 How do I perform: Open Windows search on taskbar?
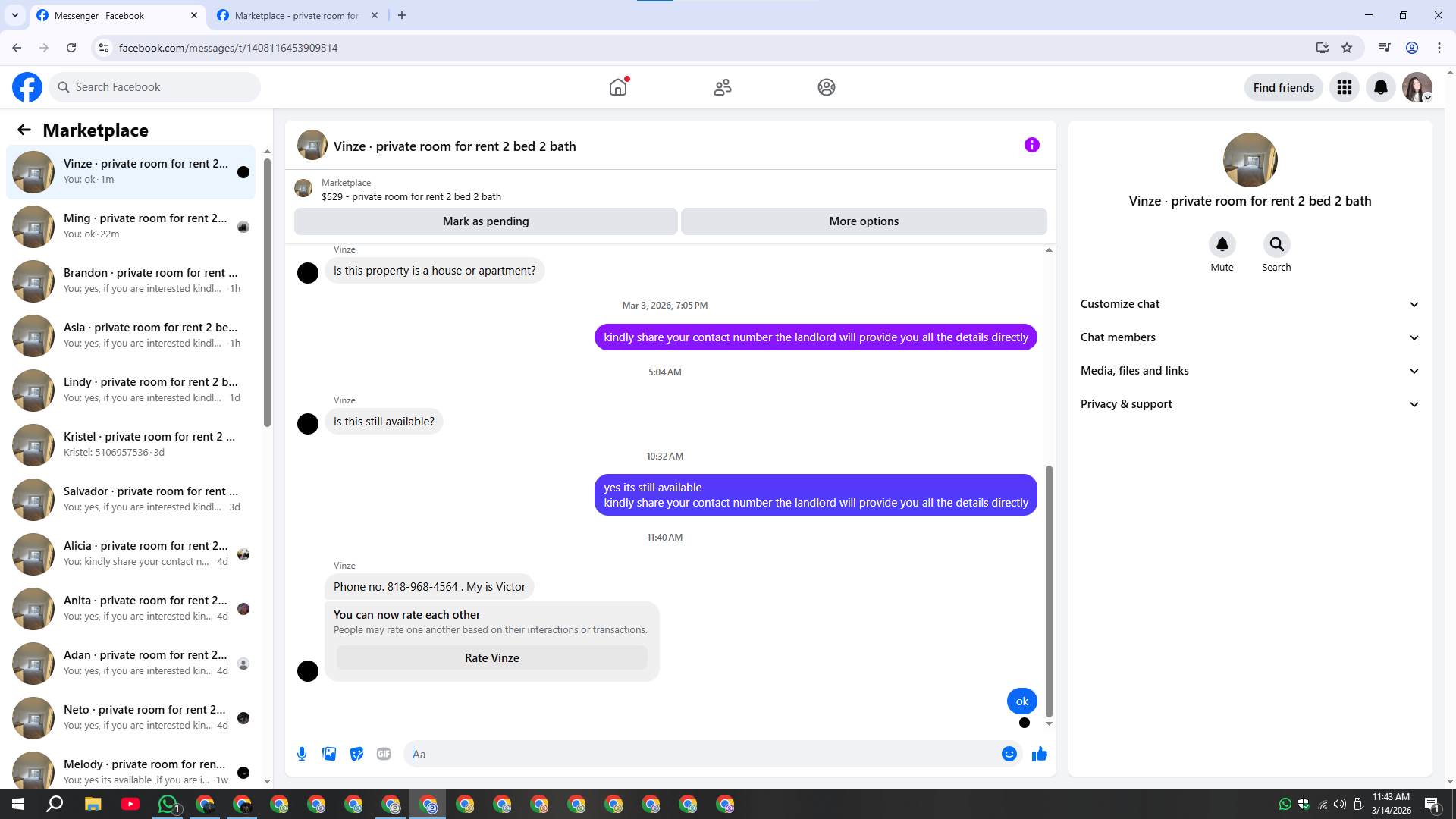pos(55,804)
